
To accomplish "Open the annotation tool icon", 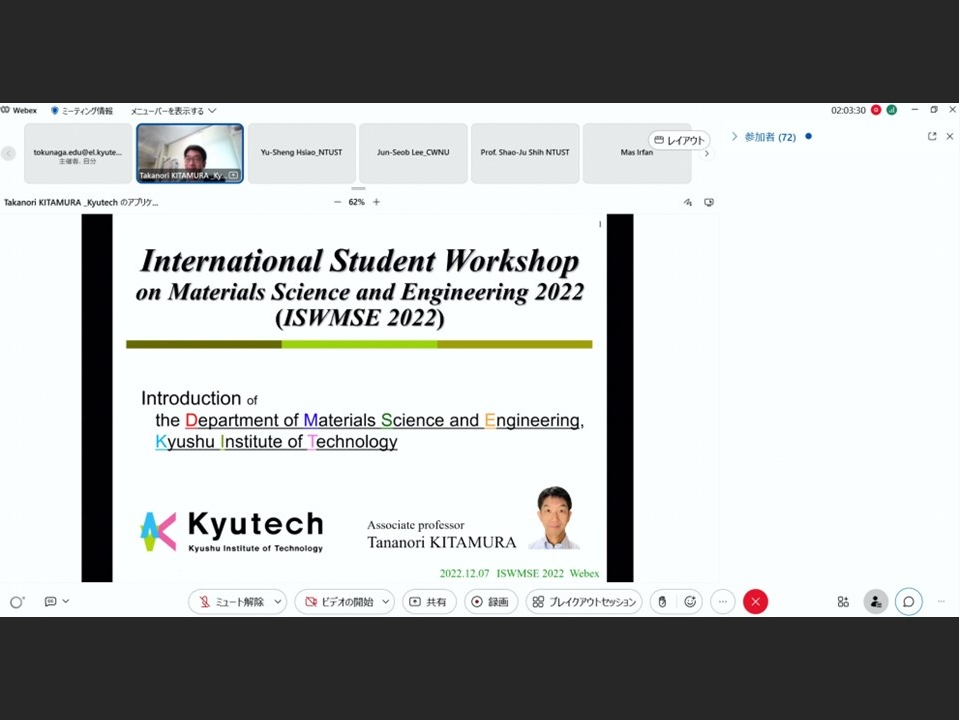I will tap(688, 203).
